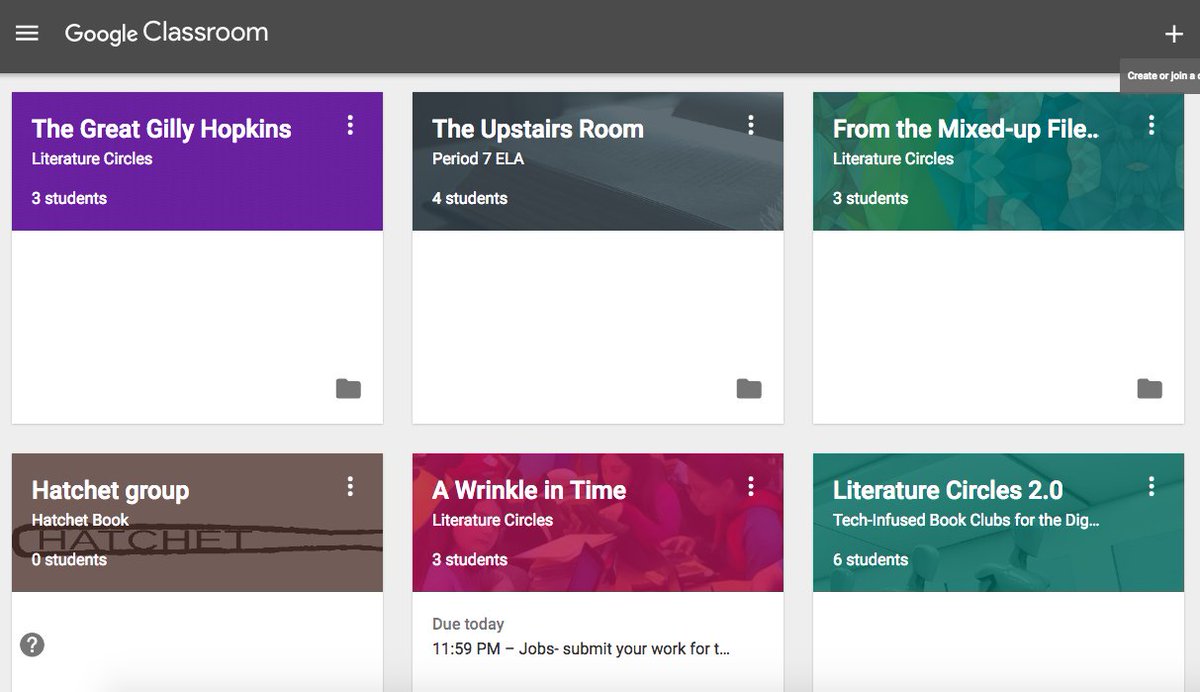Open Drive folder for The Upstairs Room
Screen dimensions: 1200x692
(x=749, y=388)
